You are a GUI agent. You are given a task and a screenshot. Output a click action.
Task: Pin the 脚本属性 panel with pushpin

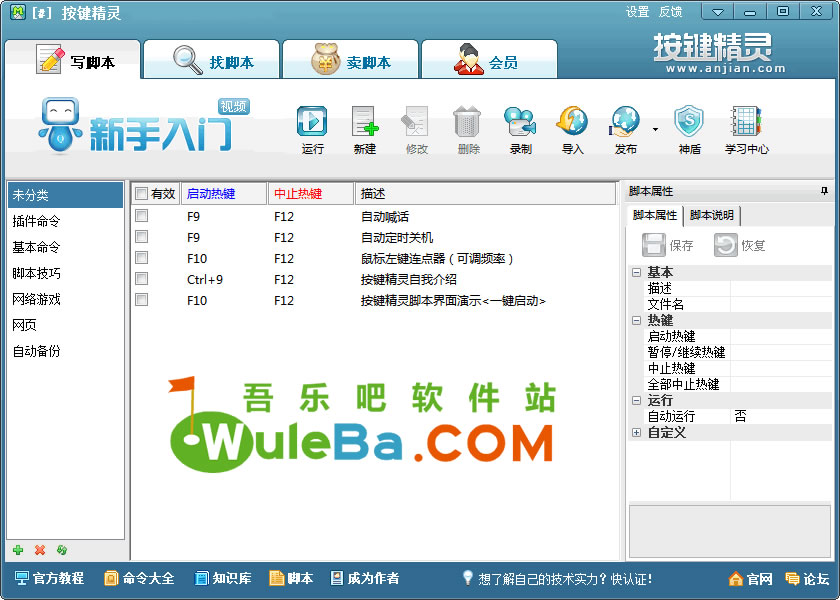tap(824, 191)
